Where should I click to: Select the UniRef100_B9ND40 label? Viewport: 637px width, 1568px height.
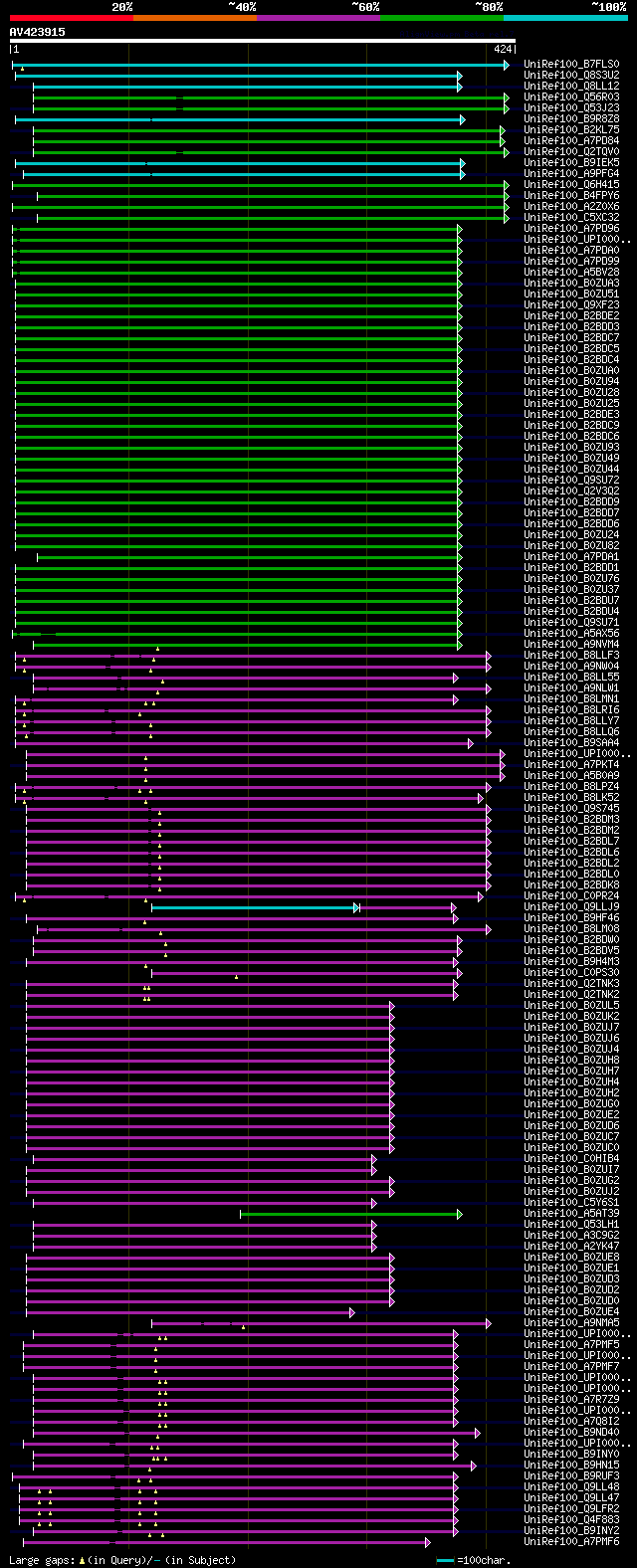pos(571,1433)
